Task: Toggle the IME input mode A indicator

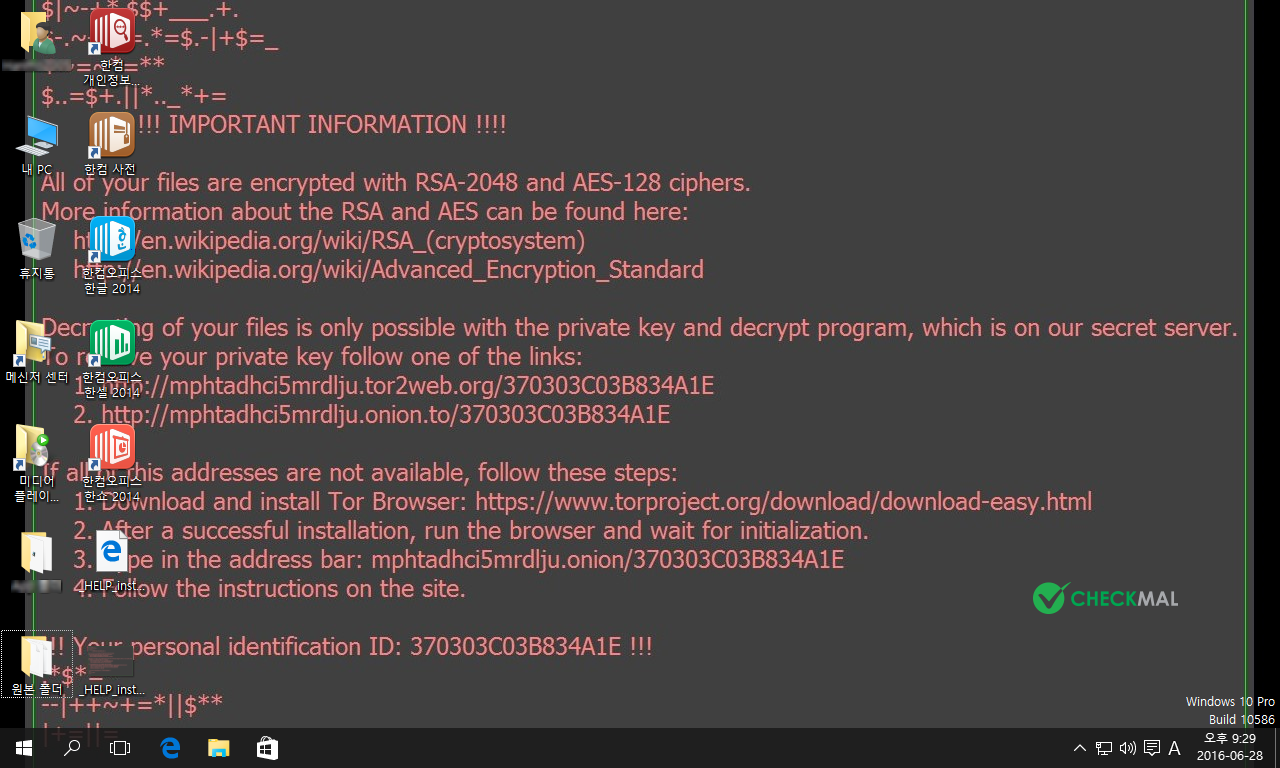Action: (x=1175, y=748)
